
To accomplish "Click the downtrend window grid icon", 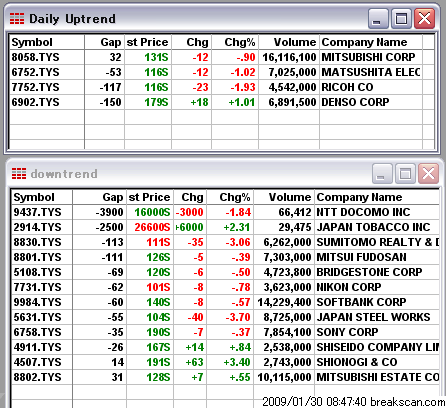I will click(19, 174).
